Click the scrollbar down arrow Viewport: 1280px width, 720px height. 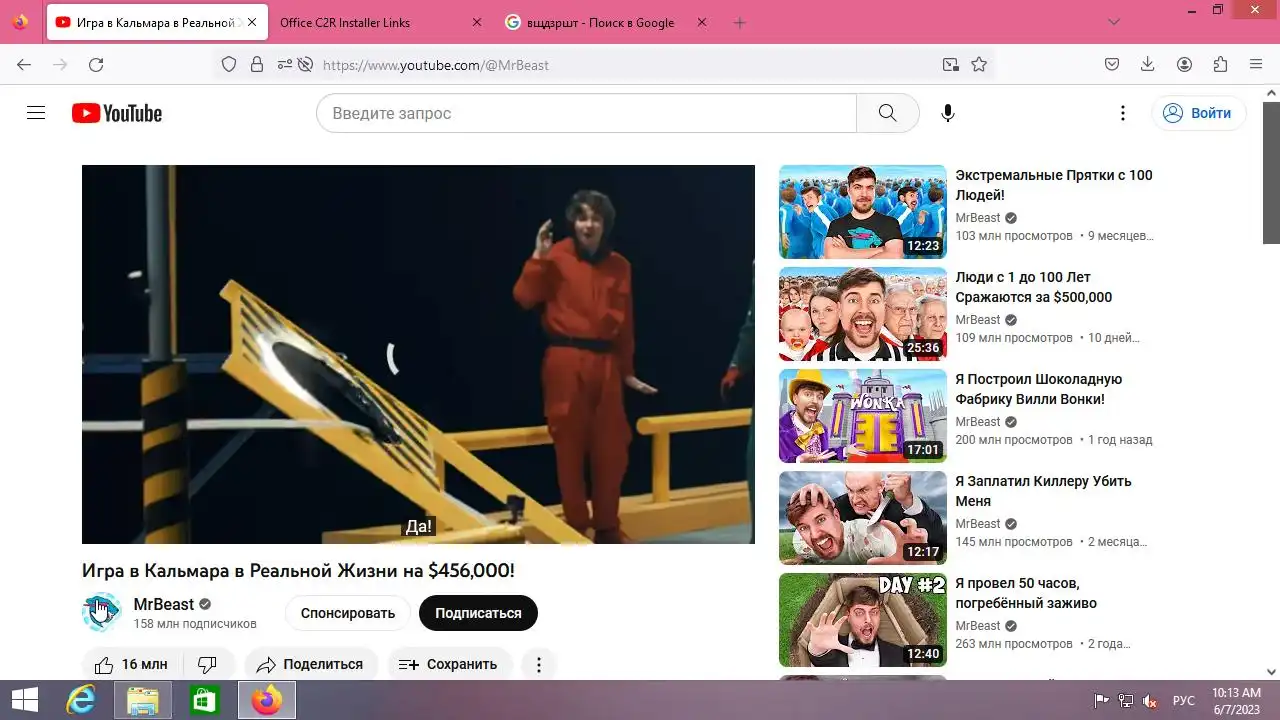tap(1271, 672)
